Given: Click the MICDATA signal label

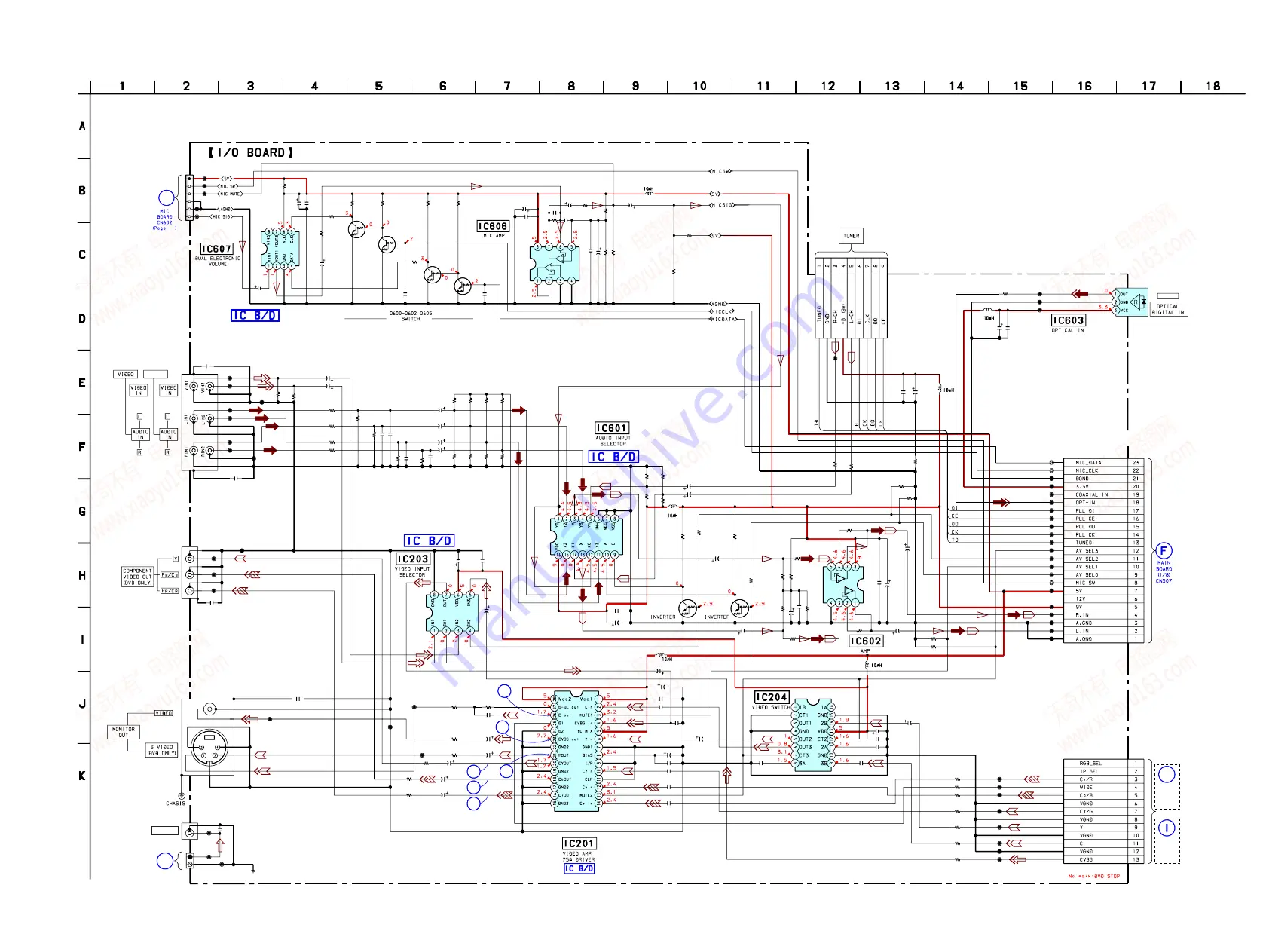Looking at the screenshot, I should 723,319.
